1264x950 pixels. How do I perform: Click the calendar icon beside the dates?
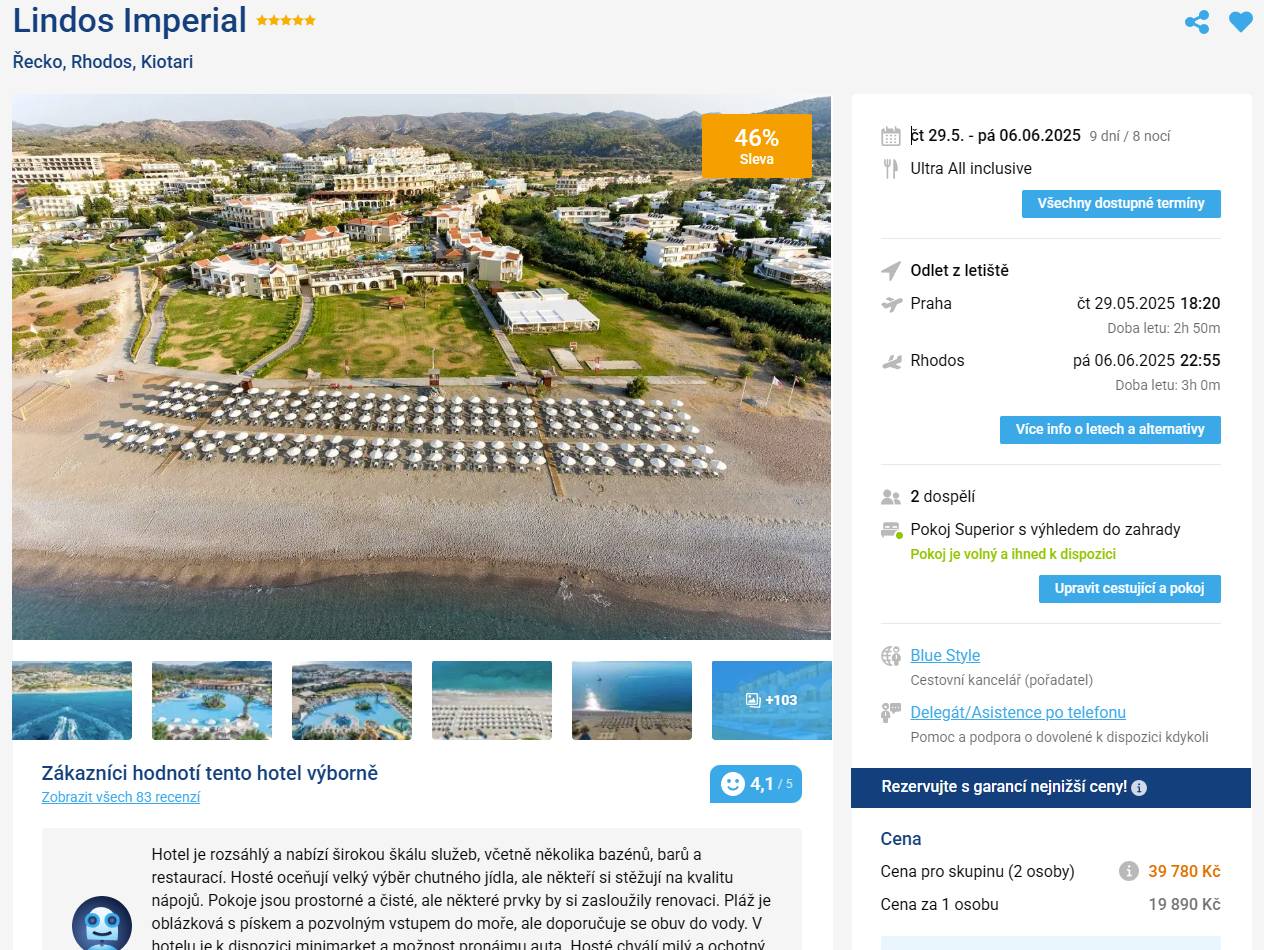[x=891, y=136]
